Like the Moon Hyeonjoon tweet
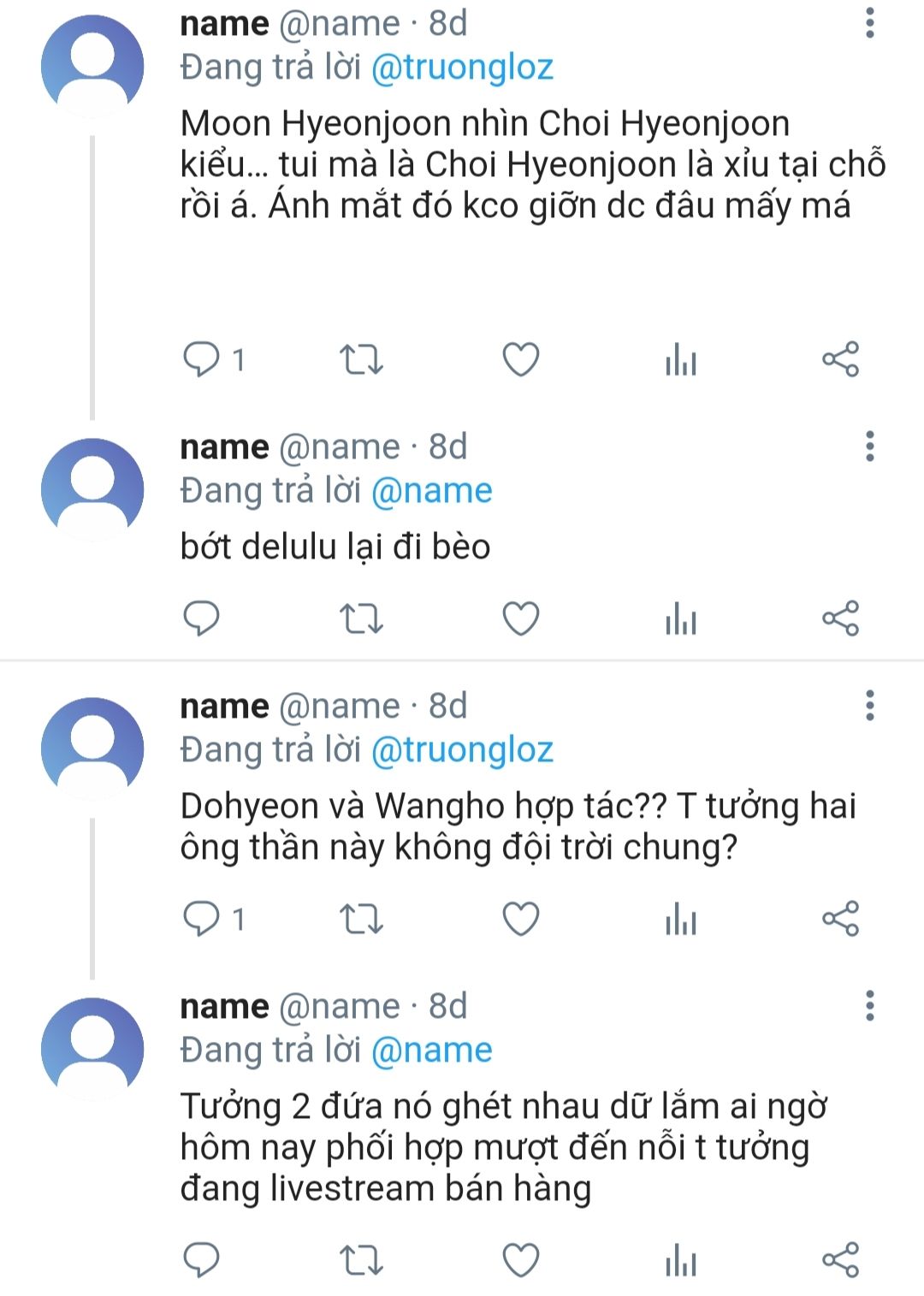Viewport: 924px width, 1296px height. coord(520,359)
